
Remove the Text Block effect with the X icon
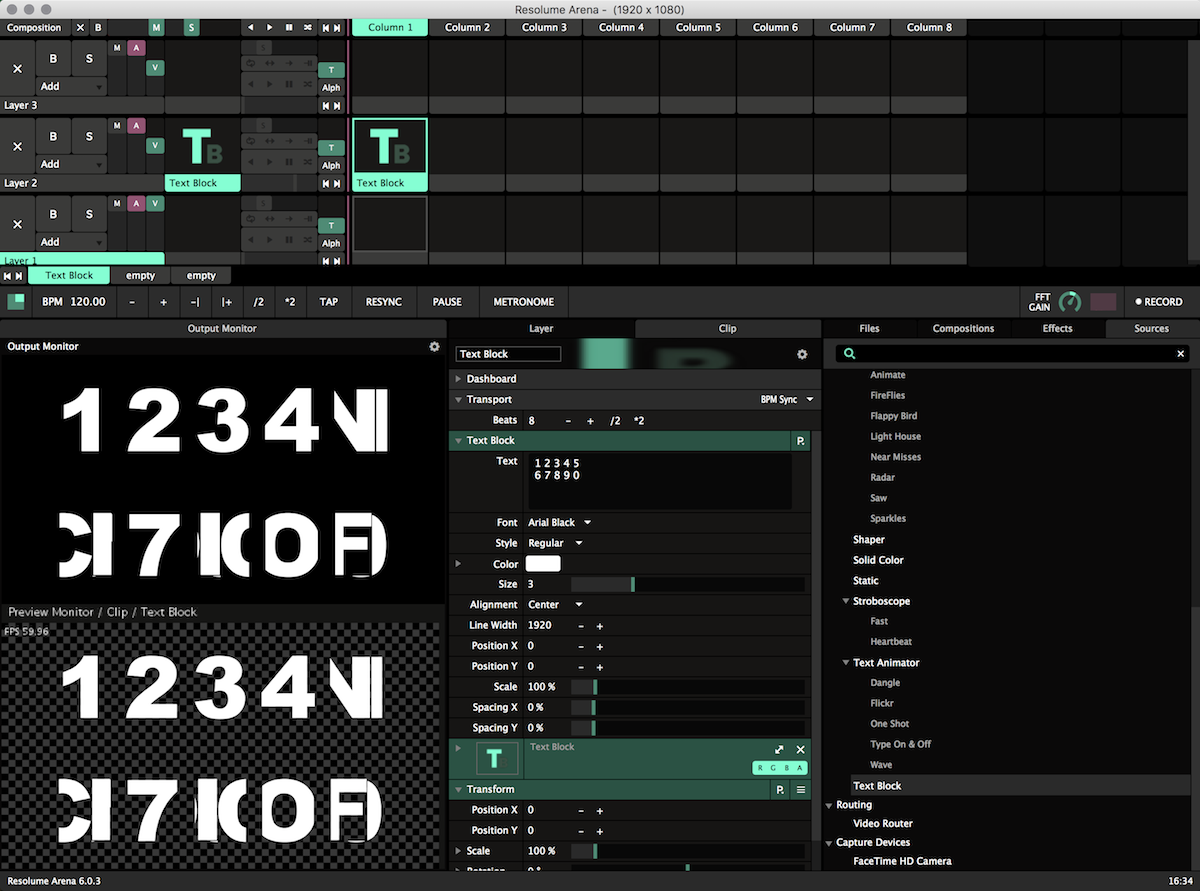point(800,750)
